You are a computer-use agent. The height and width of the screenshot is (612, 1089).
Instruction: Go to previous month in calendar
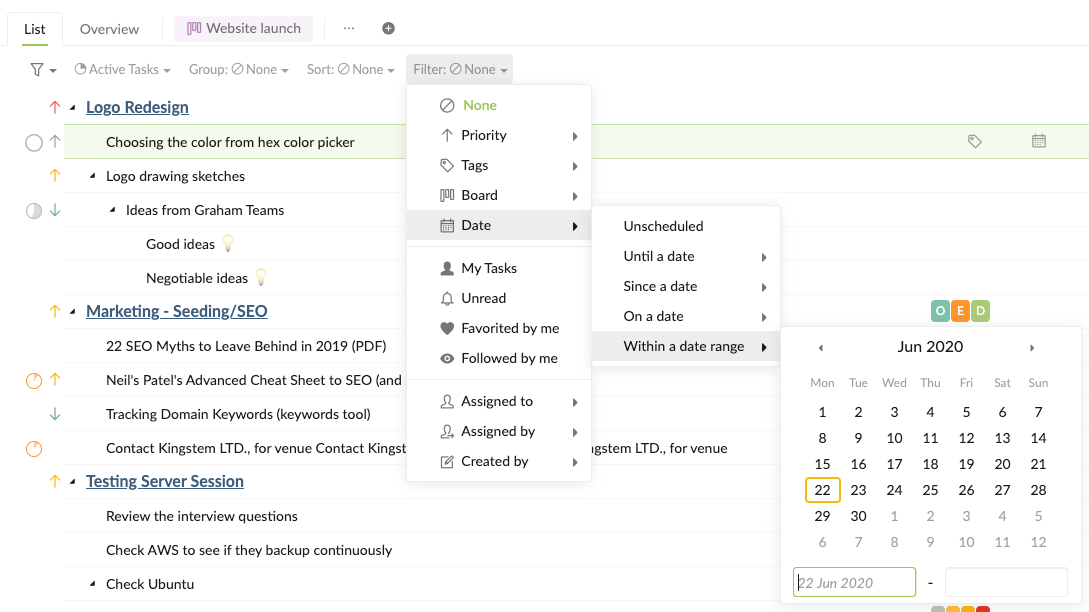pyautogui.click(x=821, y=347)
